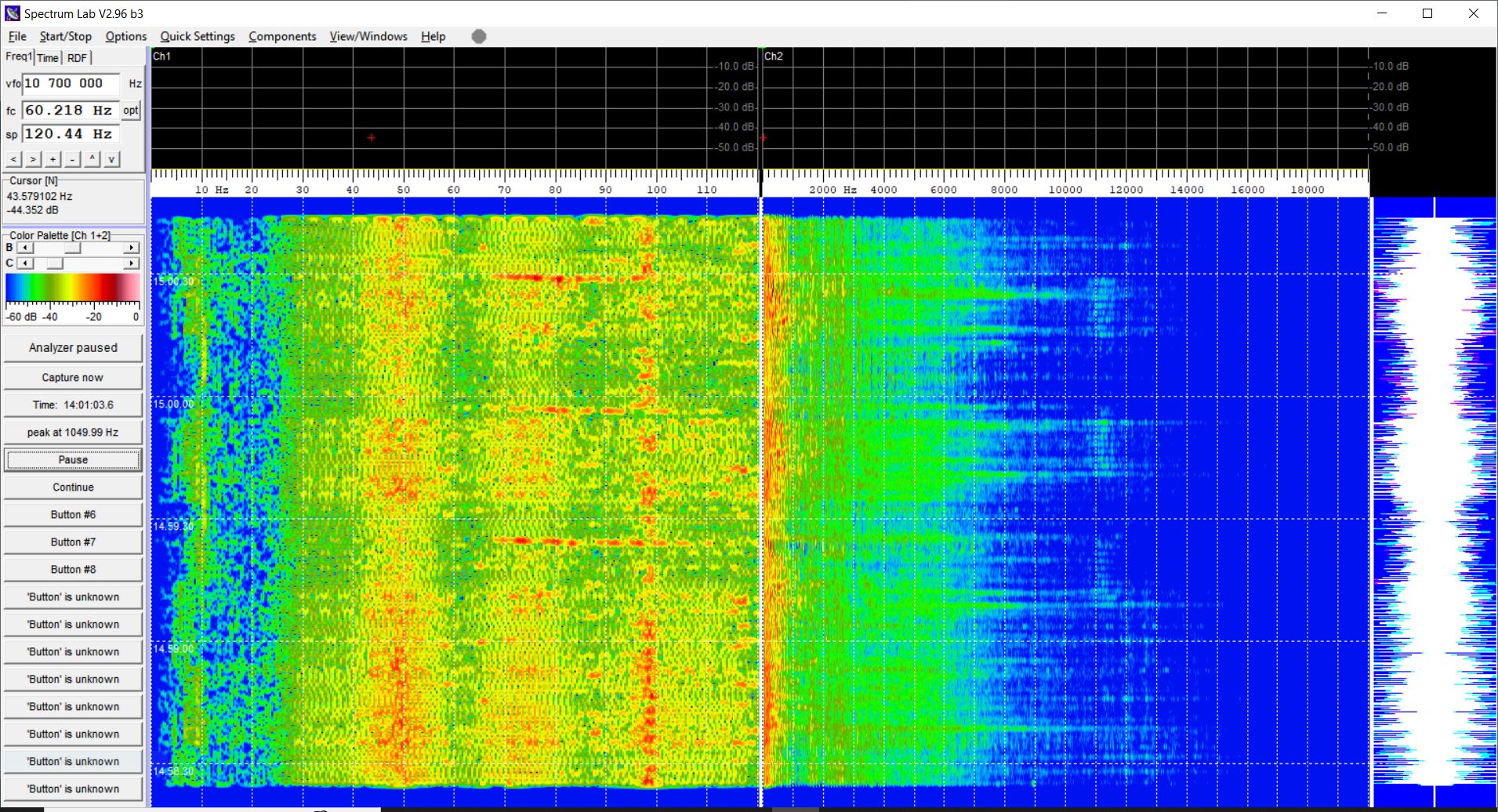The width and height of the screenshot is (1498, 812).
Task: Minimize the Spectrum Lab window
Action: [x=1382, y=13]
